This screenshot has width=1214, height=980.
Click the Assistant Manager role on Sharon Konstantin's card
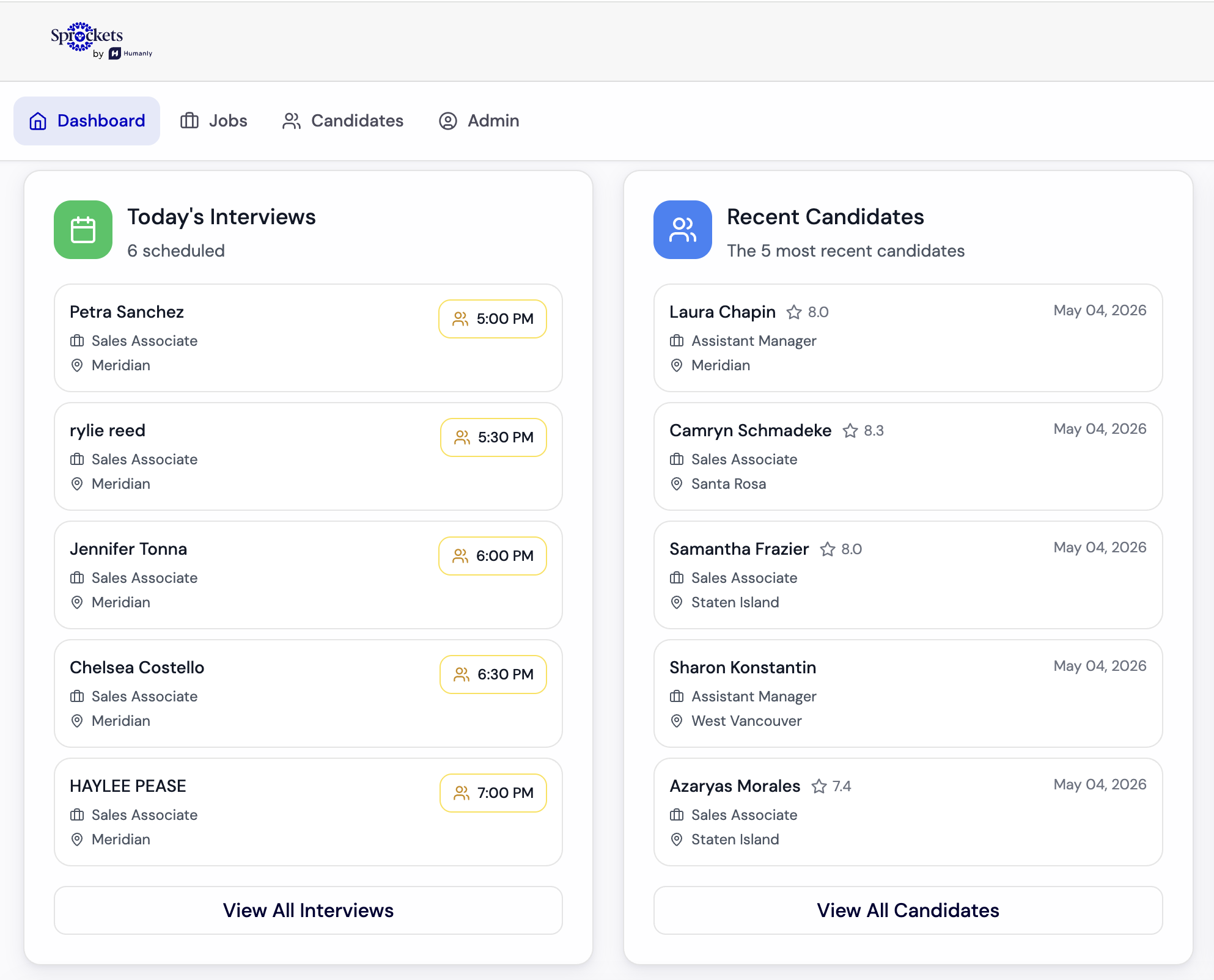click(754, 697)
